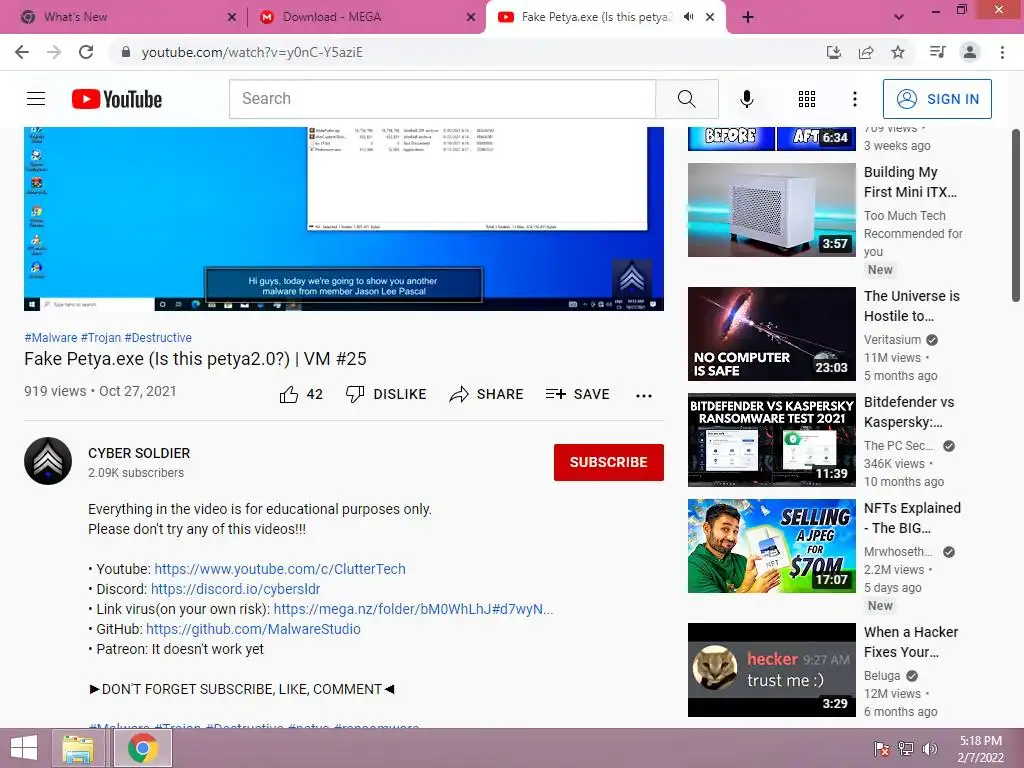Open the GitHub MalwareStudio link

253,629
